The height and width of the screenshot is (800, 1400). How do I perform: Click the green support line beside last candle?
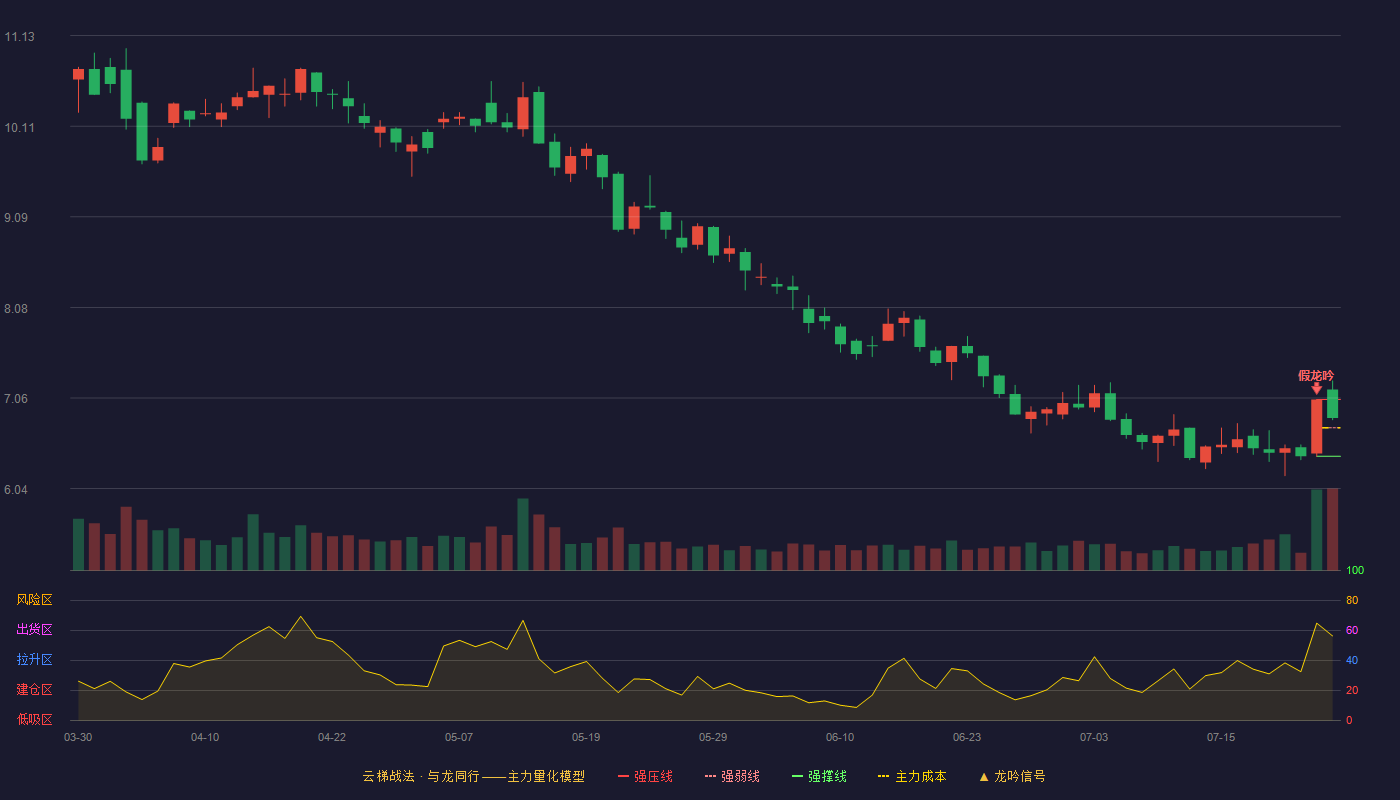(1328, 456)
